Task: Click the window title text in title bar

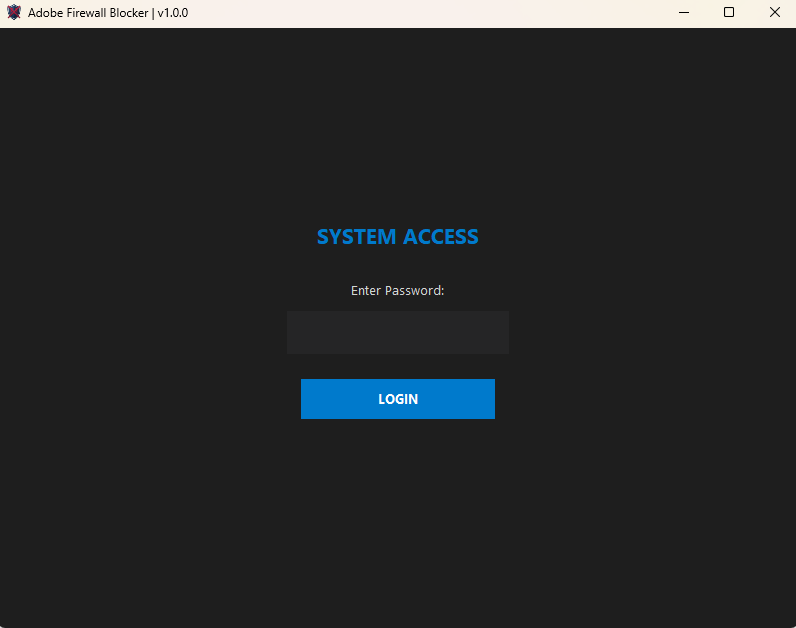Action: (107, 13)
